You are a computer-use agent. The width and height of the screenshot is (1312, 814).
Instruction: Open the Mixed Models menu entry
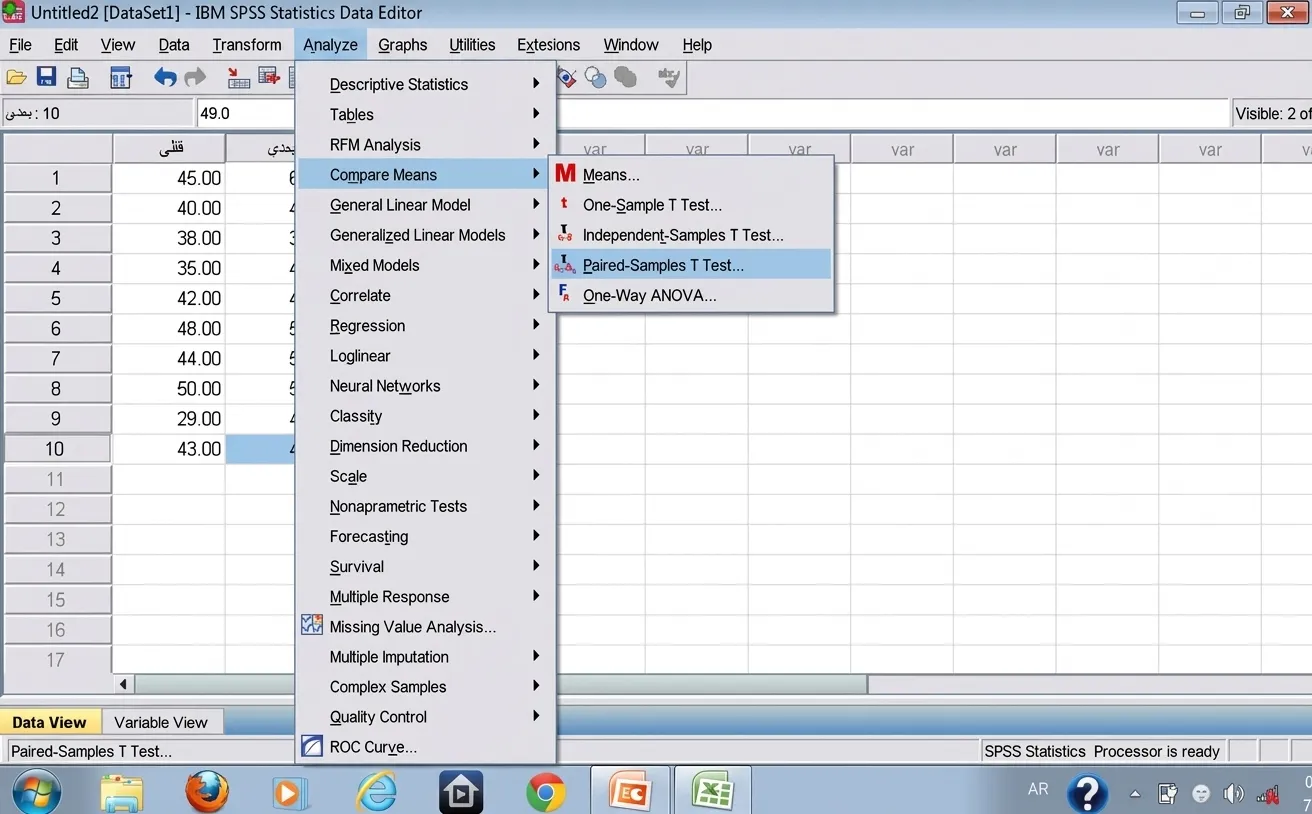[x=425, y=265]
